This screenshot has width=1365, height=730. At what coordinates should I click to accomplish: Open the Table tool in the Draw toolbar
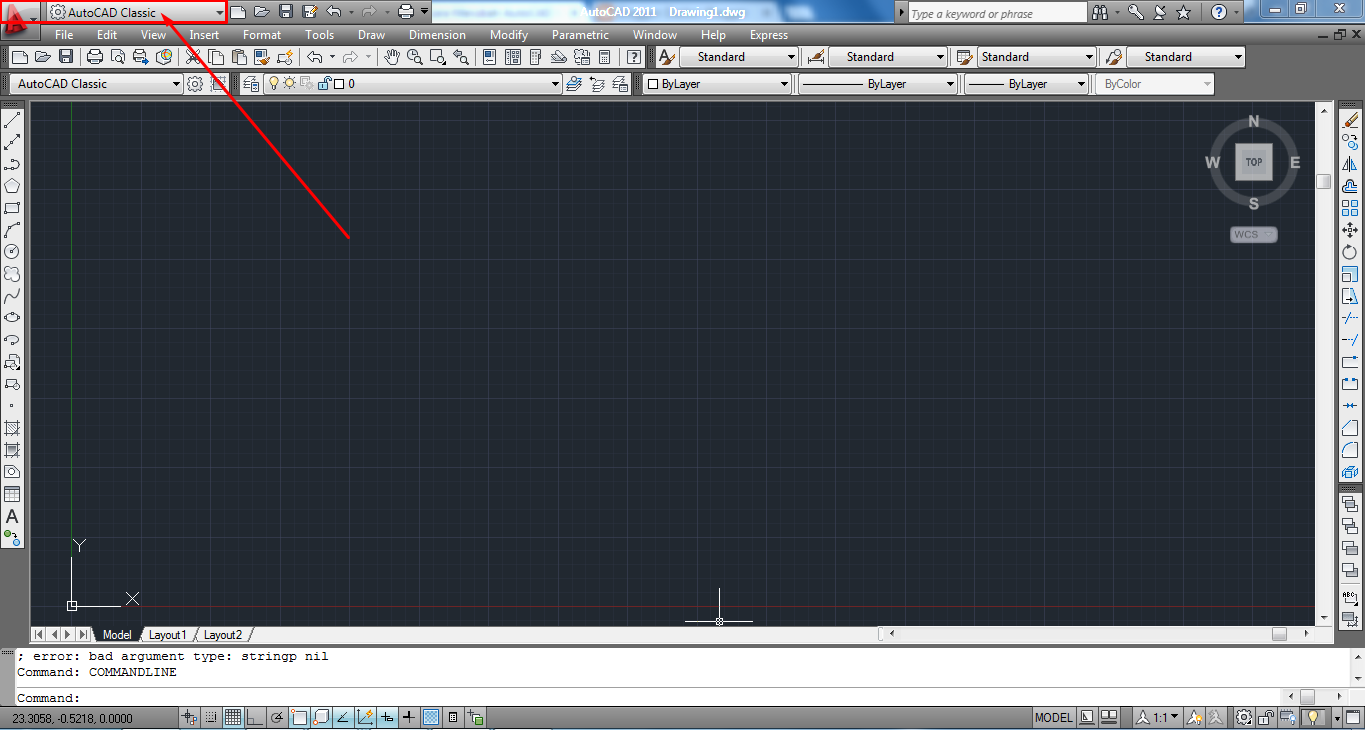click(12, 494)
